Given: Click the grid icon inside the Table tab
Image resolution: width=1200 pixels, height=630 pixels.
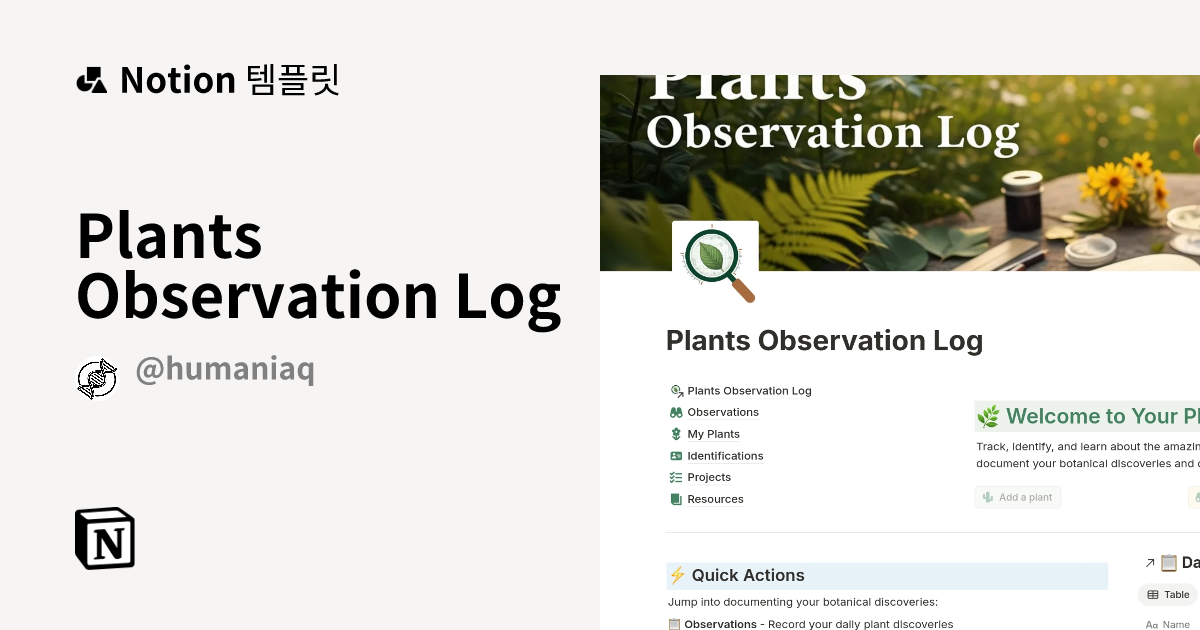Looking at the screenshot, I should click(x=1153, y=594).
